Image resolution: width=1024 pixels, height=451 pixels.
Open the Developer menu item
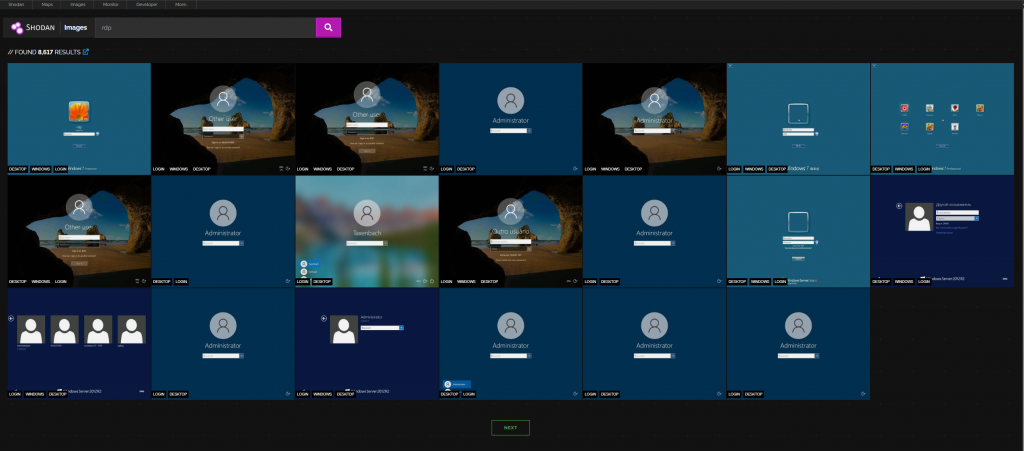click(146, 4)
